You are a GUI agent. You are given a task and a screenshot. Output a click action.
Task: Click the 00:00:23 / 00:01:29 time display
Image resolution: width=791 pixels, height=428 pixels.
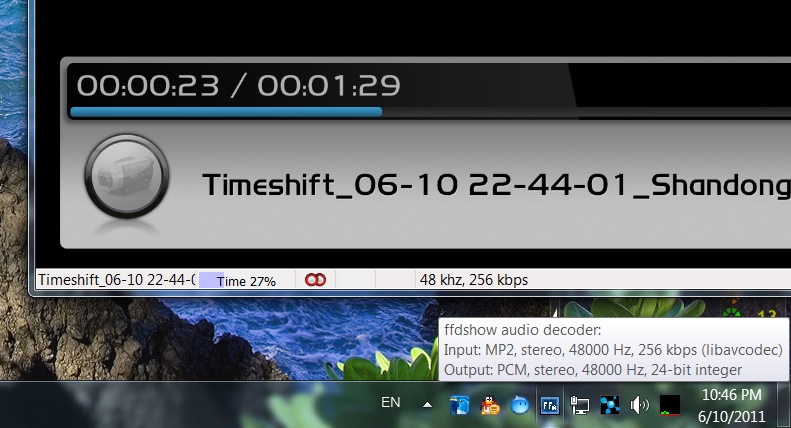click(239, 85)
